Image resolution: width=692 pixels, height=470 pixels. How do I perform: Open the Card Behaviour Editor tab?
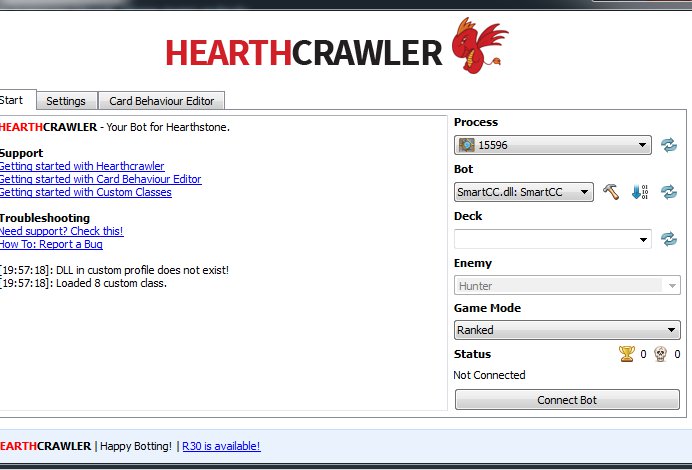(162, 101)
